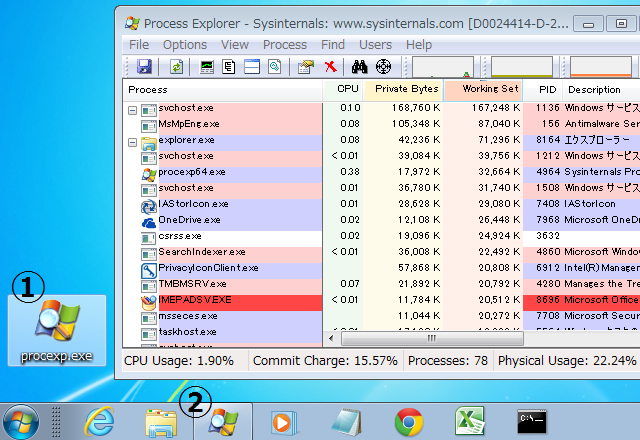The width and height of the screenshot is (640, 440).
Task: Click Commit Charge 15.57% in status bar
Action: tap(325, 361)
